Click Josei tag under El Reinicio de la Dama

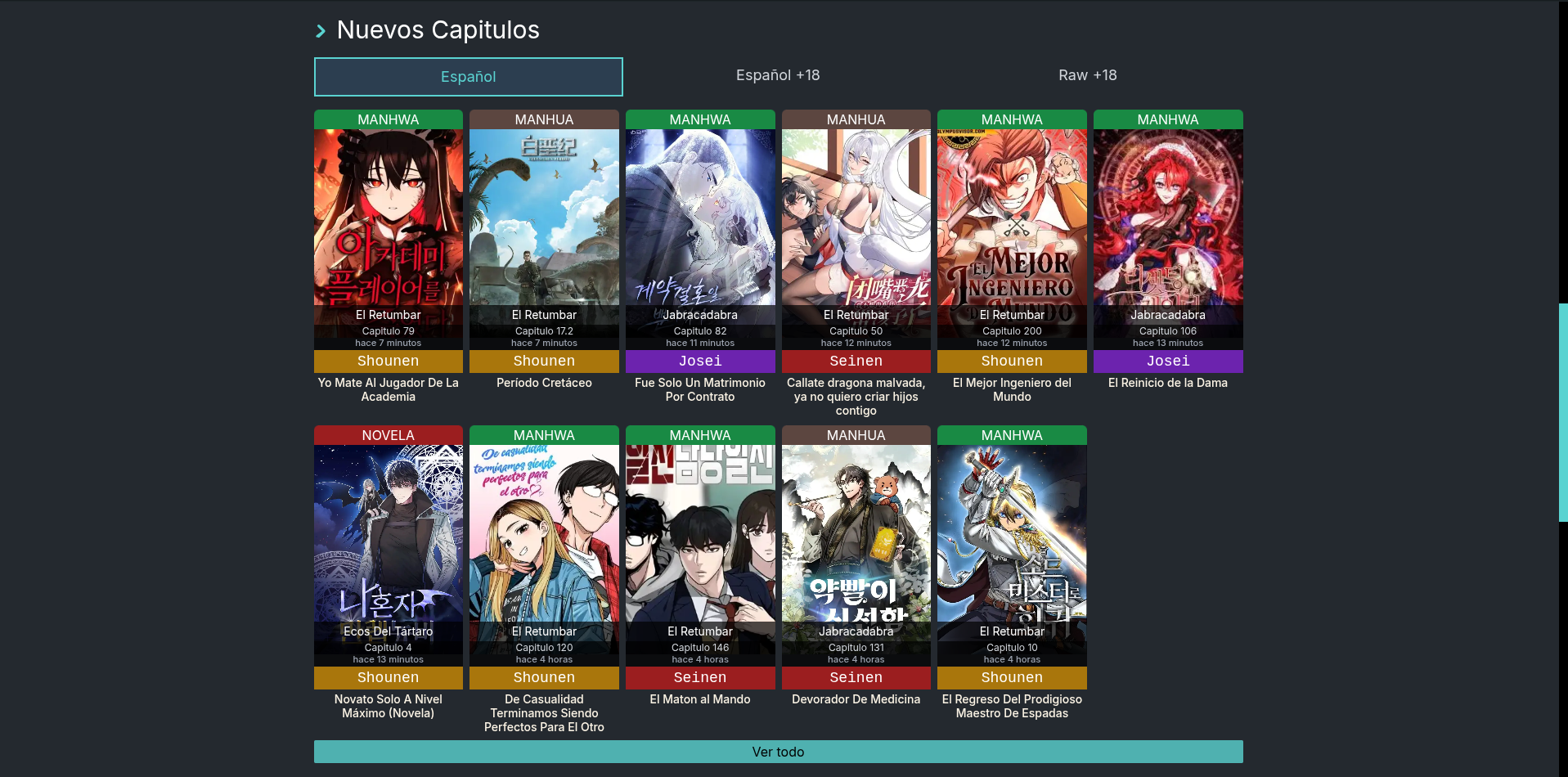click(1168, 362)
